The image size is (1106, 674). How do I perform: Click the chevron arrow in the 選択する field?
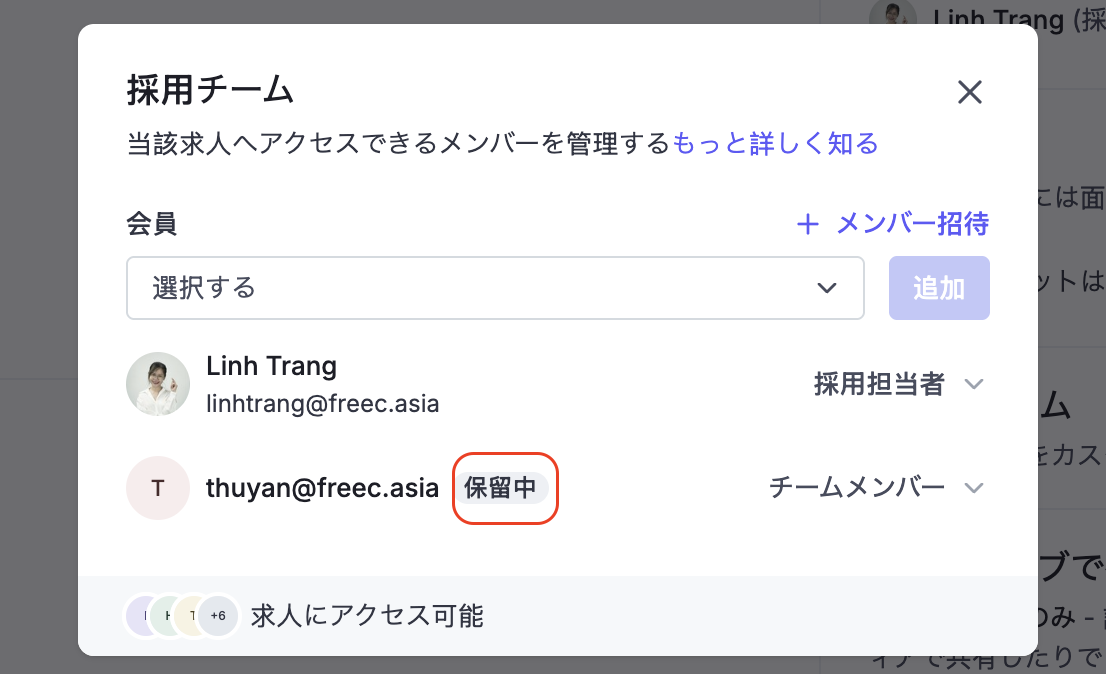coord(827,288)
